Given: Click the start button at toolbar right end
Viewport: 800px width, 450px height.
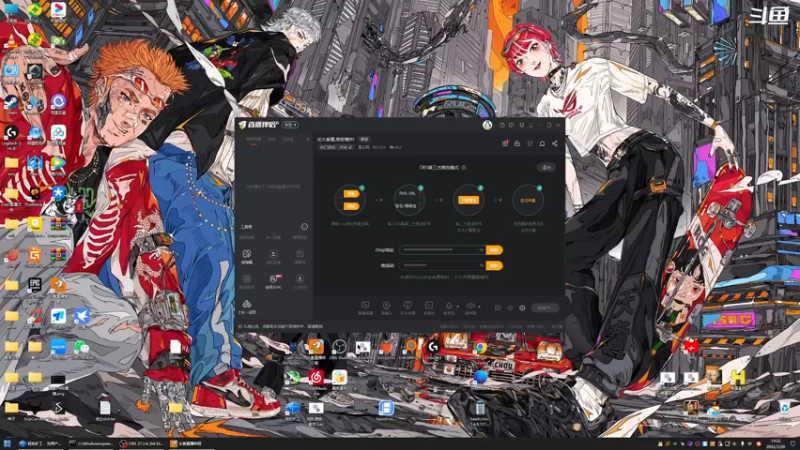Looking at the screenshot, I should [x=544, y=308].
